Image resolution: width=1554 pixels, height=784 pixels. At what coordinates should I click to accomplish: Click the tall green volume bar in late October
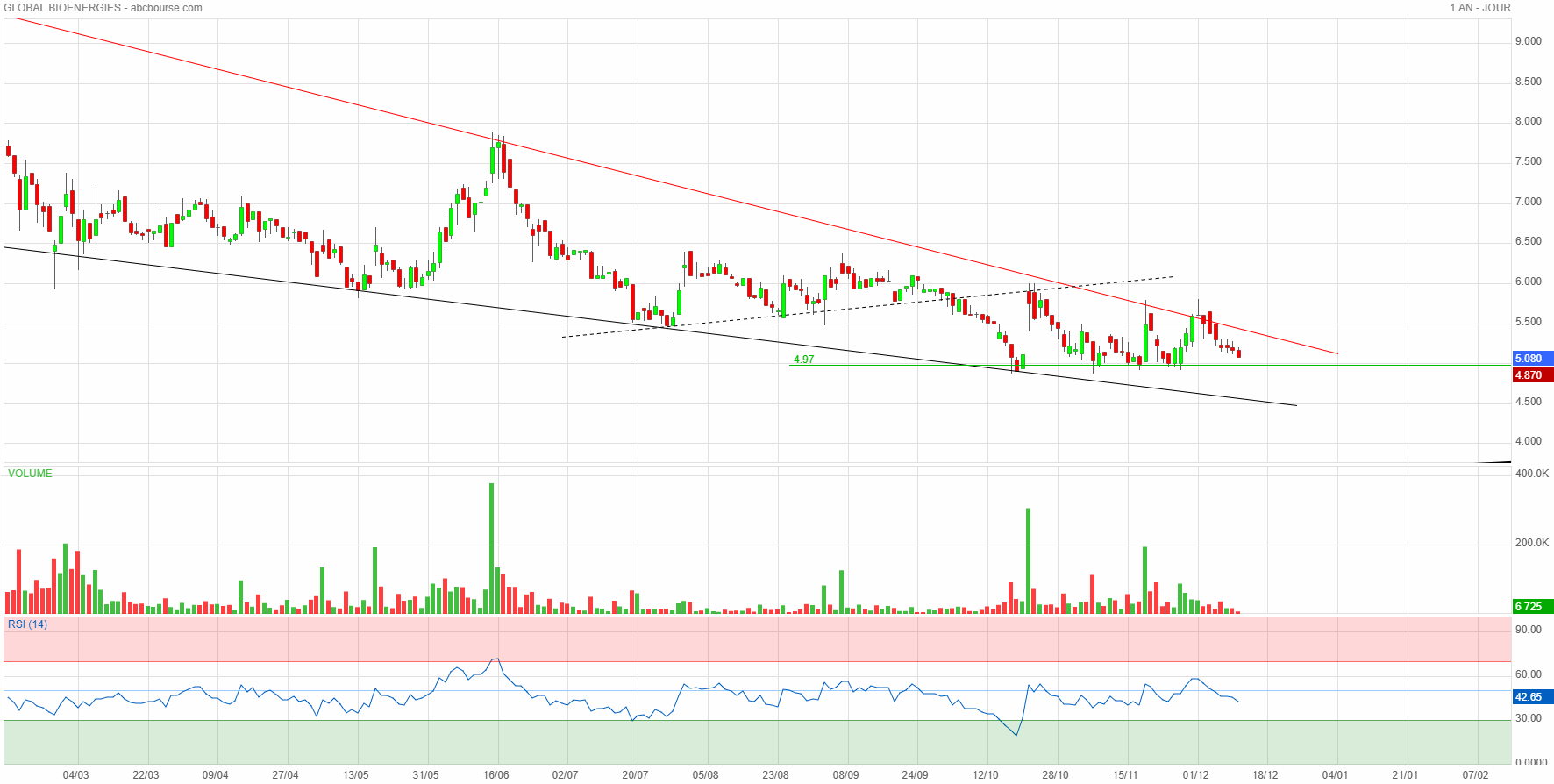pyautogui.click(x=1029, y=560)
